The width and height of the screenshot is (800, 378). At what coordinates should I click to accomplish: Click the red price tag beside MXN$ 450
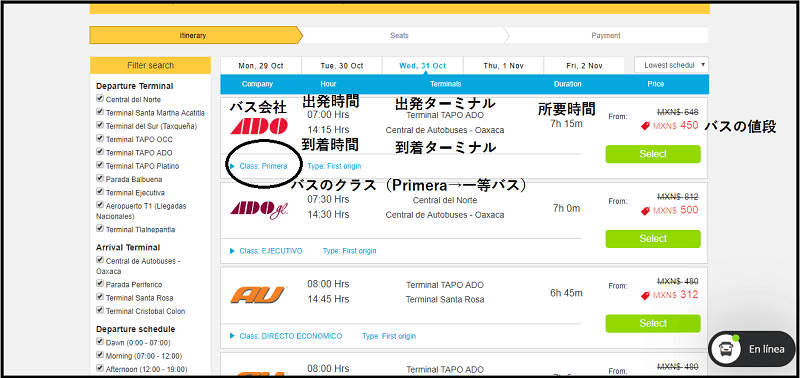[x=645, y=126]
